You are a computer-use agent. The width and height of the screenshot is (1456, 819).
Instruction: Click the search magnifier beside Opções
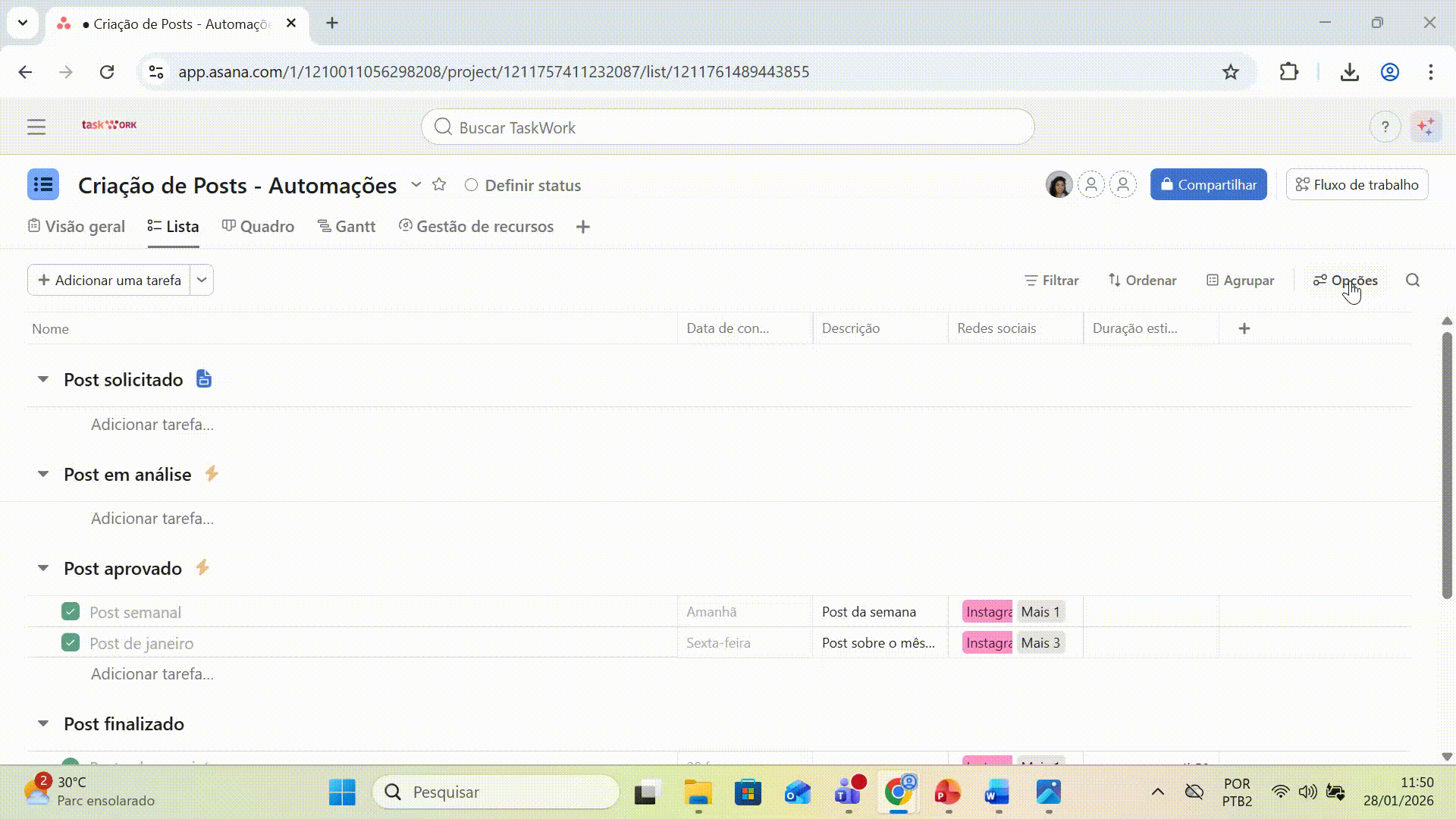pyautogui.click(x=1412, y=281)
